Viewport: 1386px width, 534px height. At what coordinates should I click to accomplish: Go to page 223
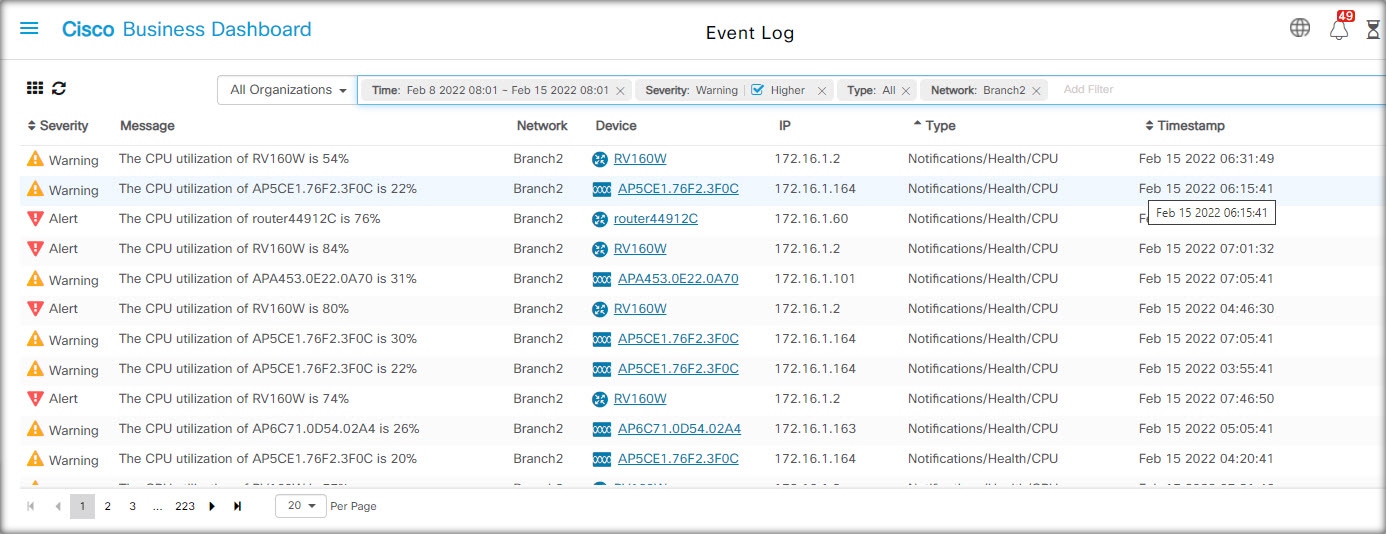185,506
